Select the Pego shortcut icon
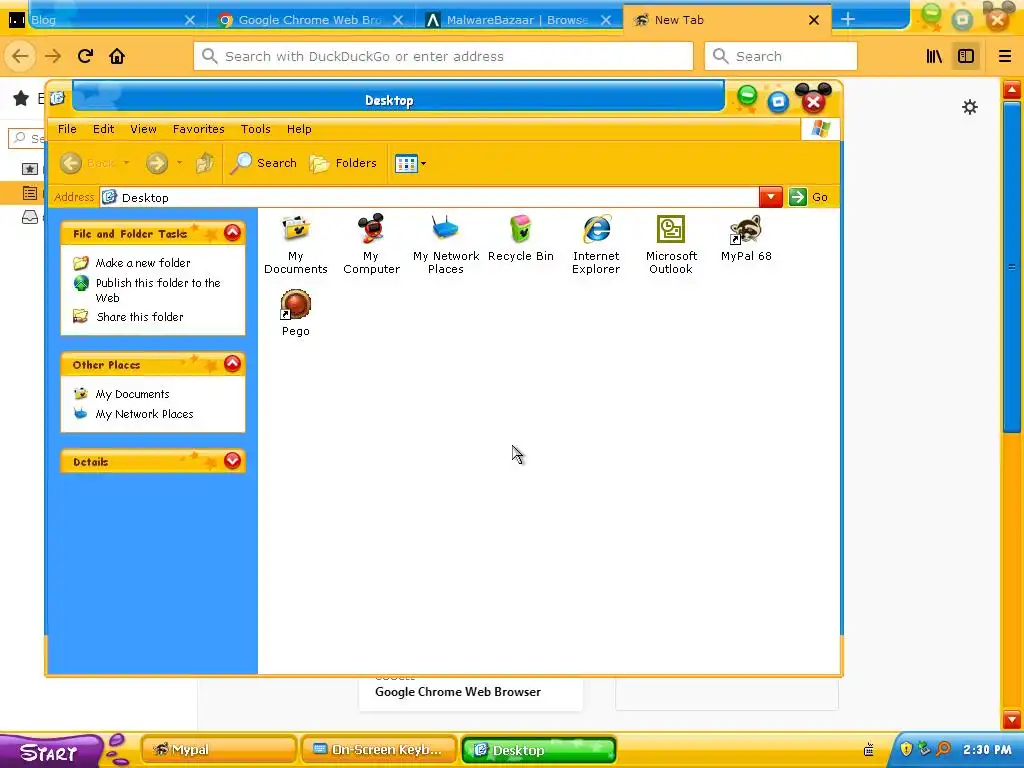1024x768 pixels. coord(295,313)
